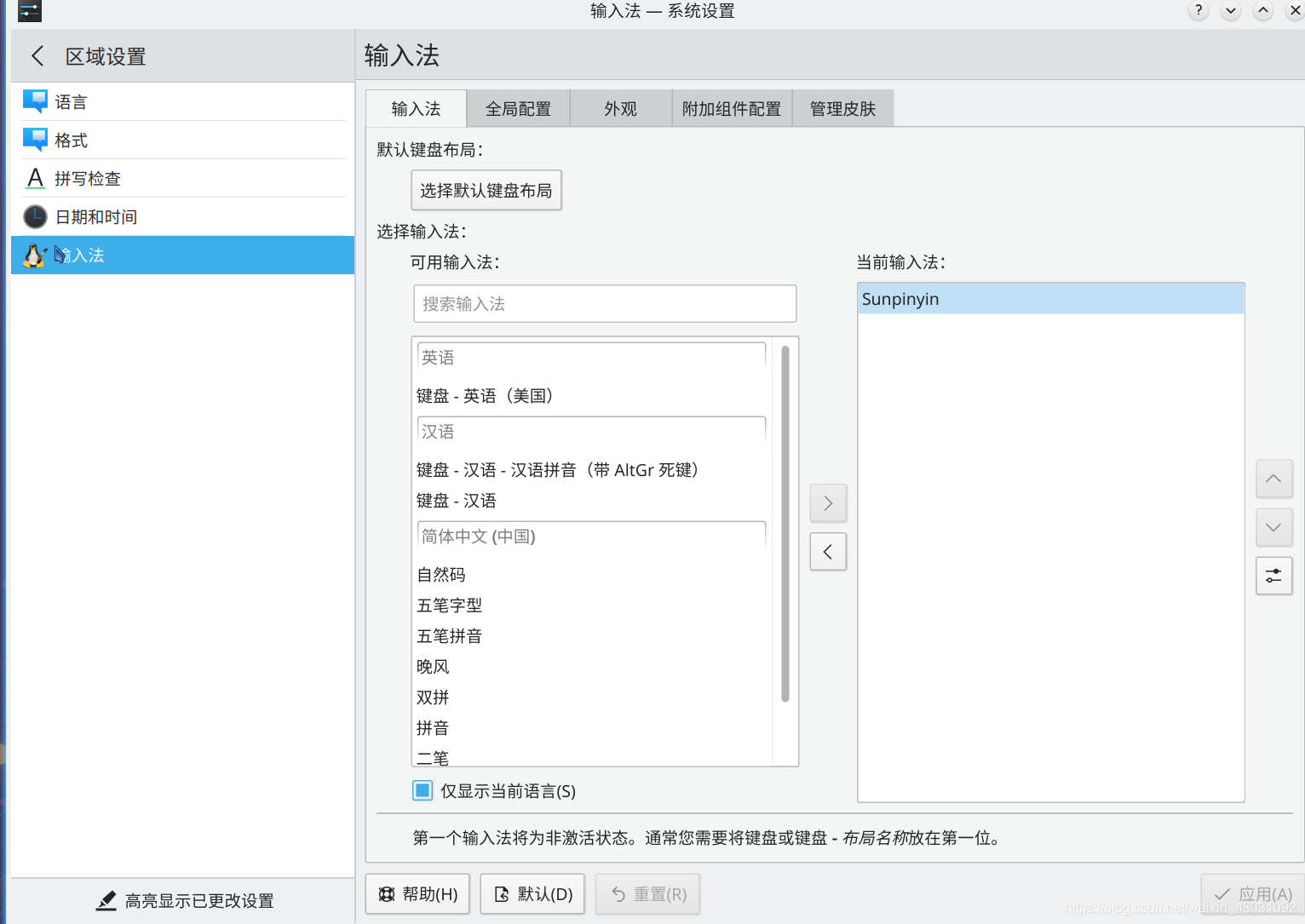Focus the 搜索输入法 search field
This screenshot has width=1305, height=924.
coord(605,304)
